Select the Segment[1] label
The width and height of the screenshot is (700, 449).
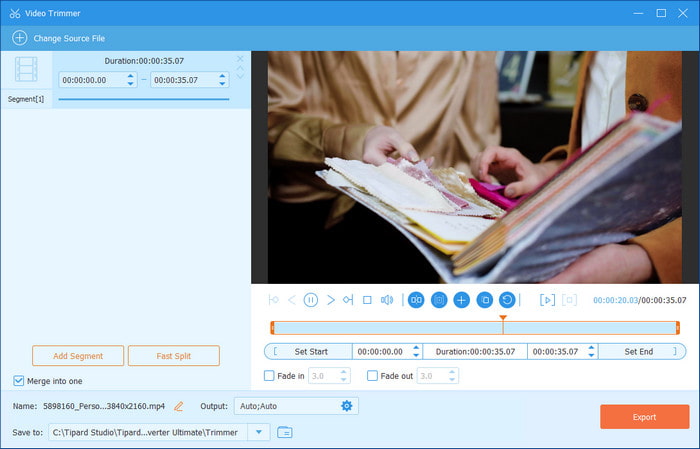[26, 99]
